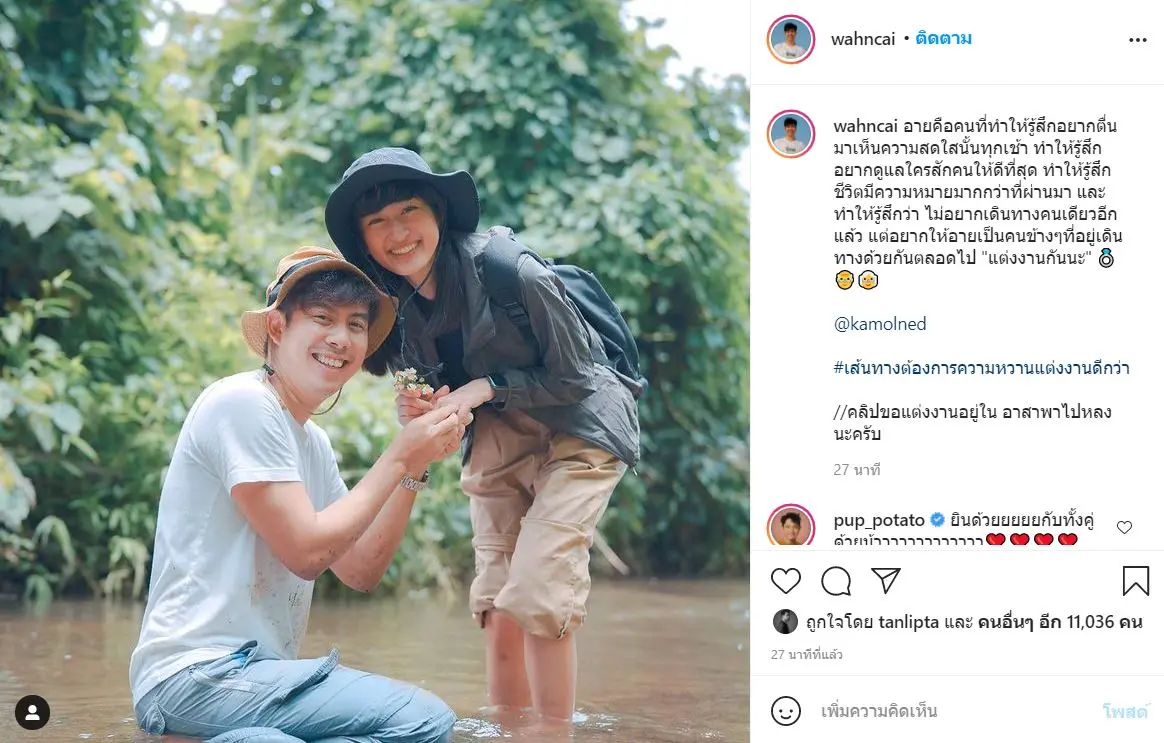
Task: Like pup_potato's comment with small heart
Action: (1124, 527)
